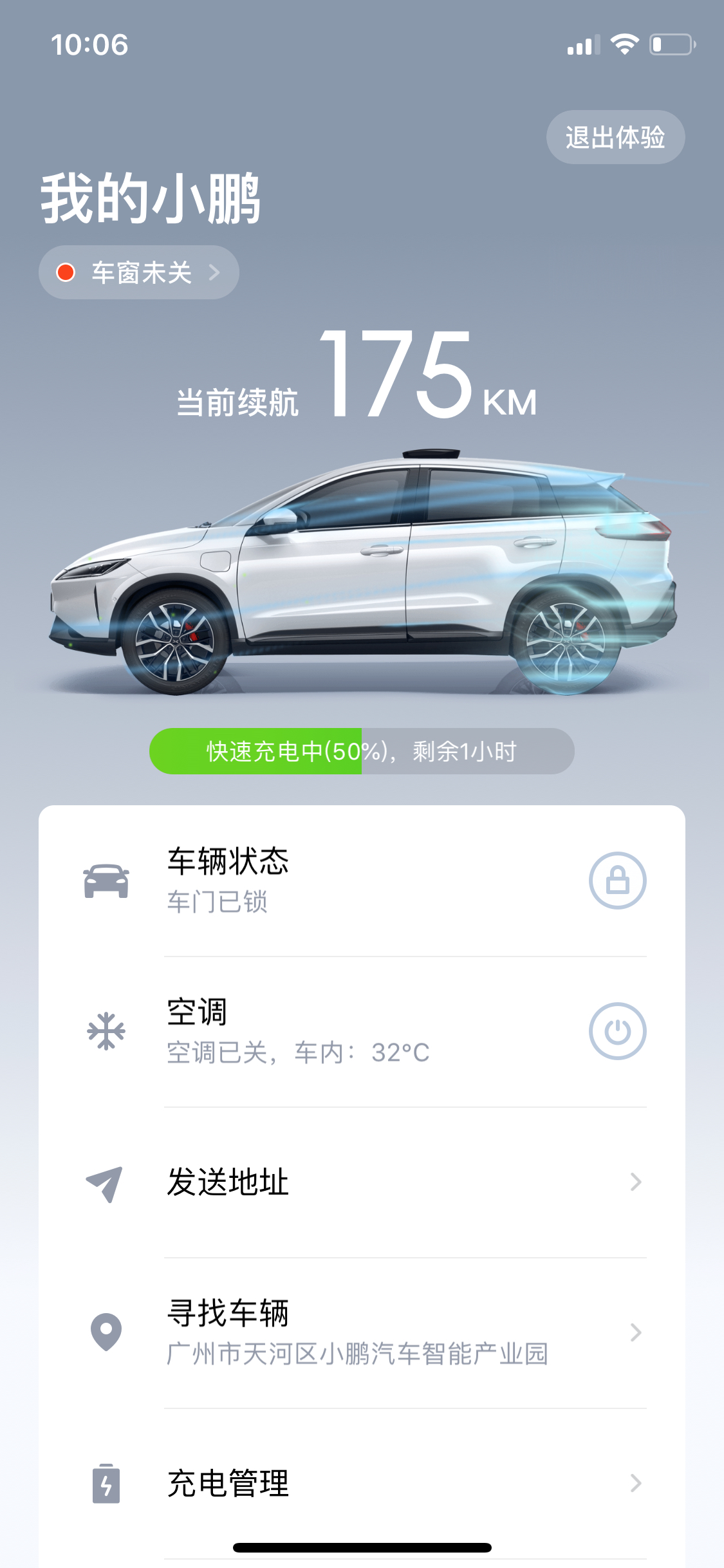The width and height of the screenshot is (724, 1568).
Task: Tap the 广州市天河区小鹏汽车智能产业园 address
Action: (357, 1354)
